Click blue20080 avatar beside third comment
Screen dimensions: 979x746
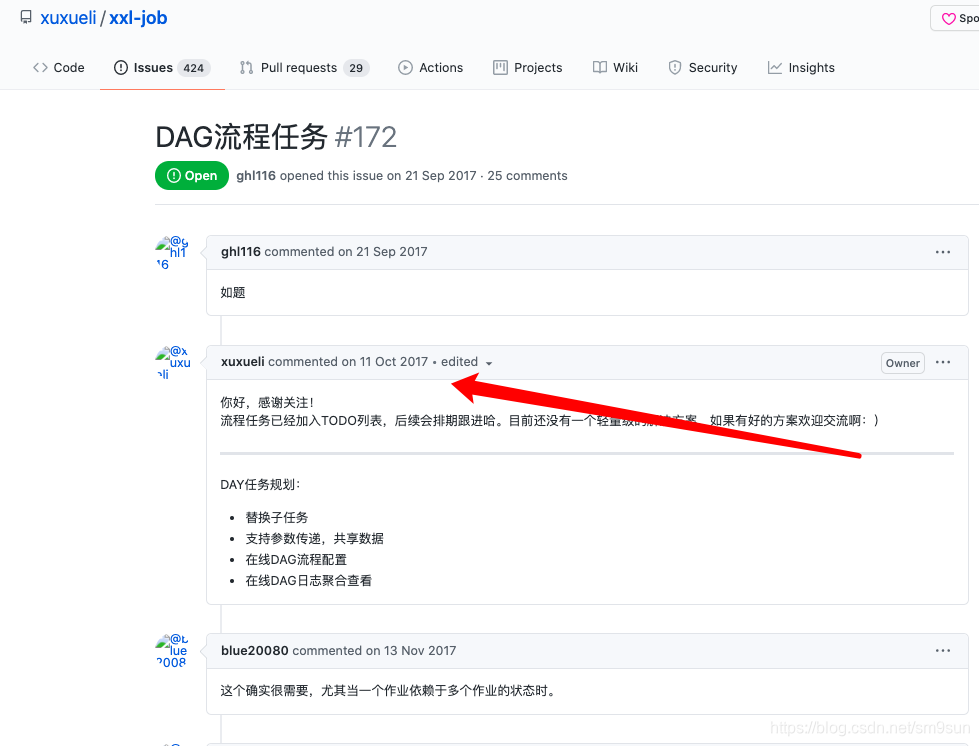(172, 651)
